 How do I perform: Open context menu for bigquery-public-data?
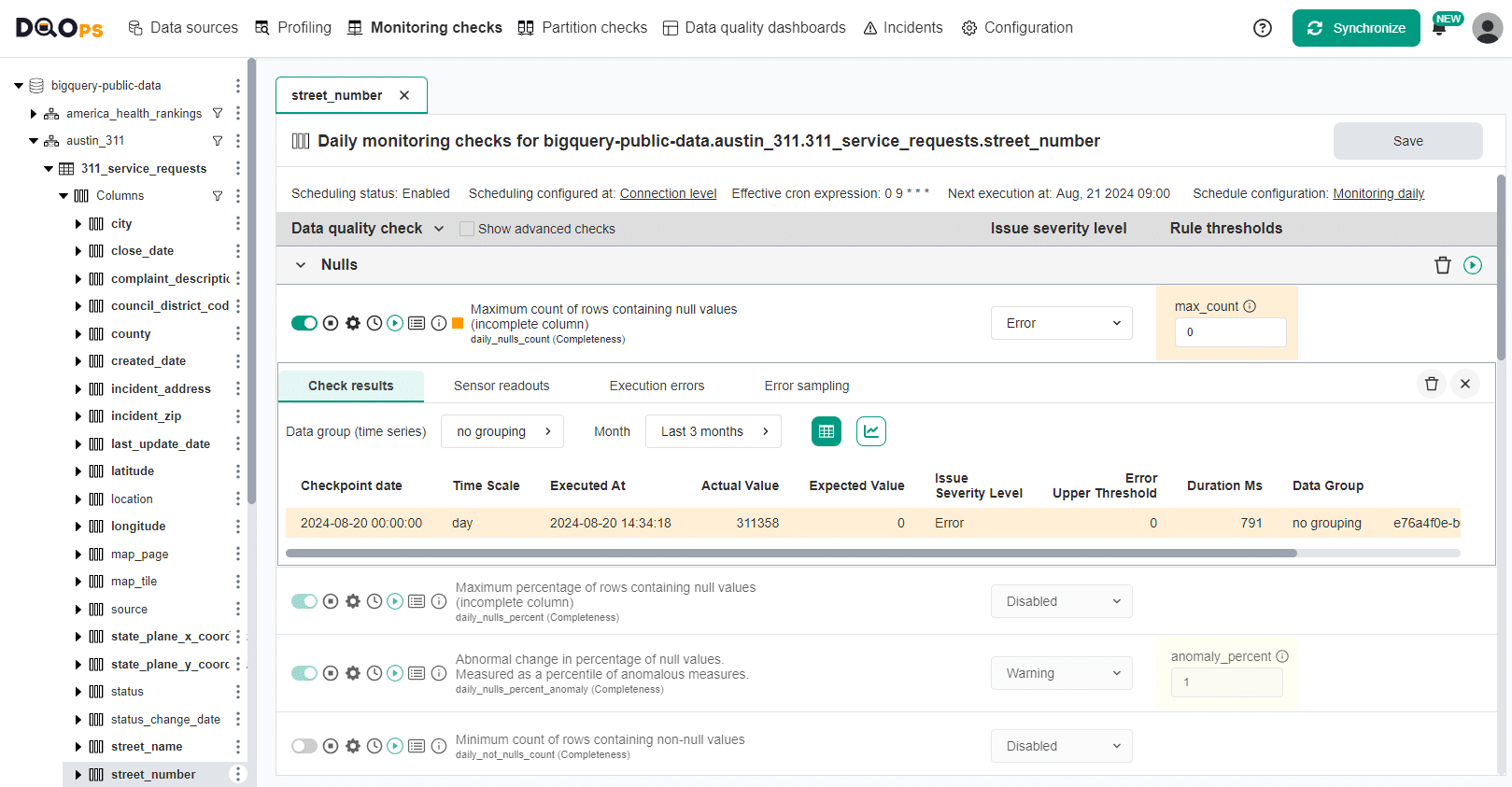[238, 86]
